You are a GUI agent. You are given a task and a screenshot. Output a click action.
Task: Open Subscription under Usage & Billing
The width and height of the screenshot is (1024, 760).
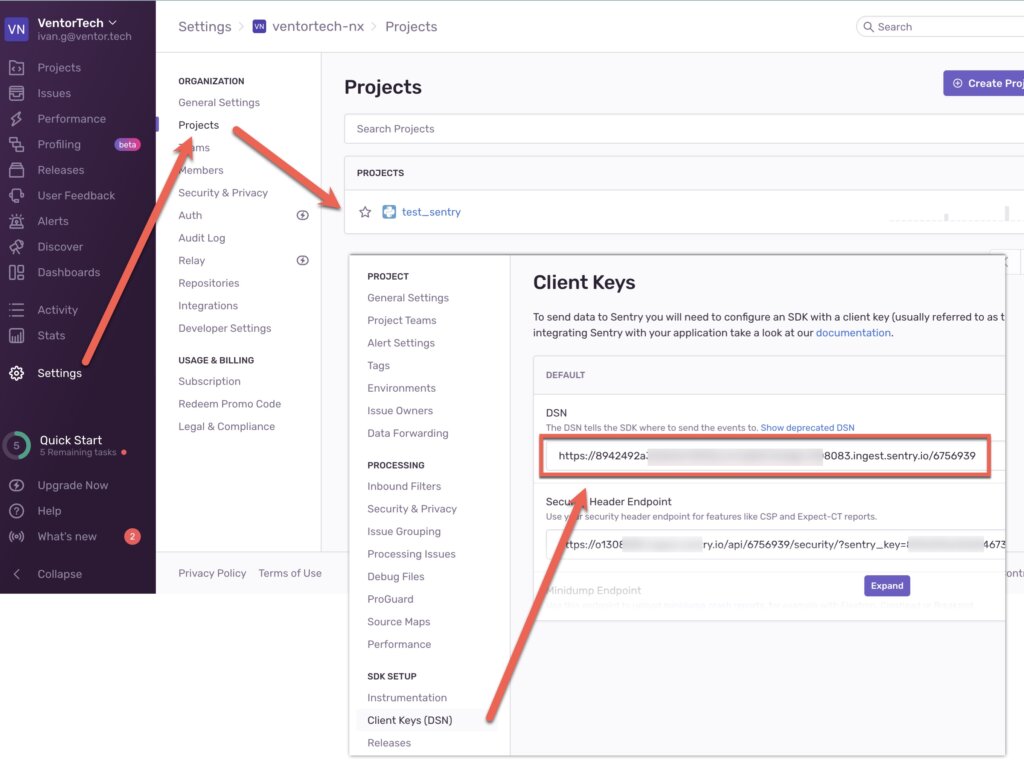coord(209,381)
